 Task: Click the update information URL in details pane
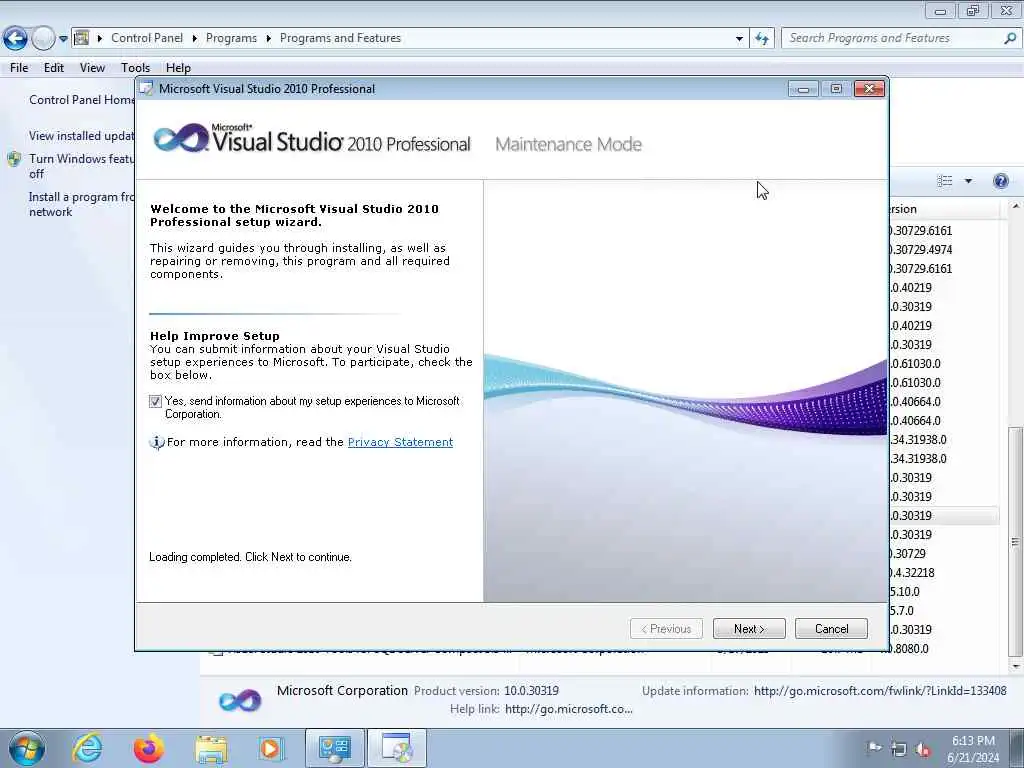coord(880,690)
